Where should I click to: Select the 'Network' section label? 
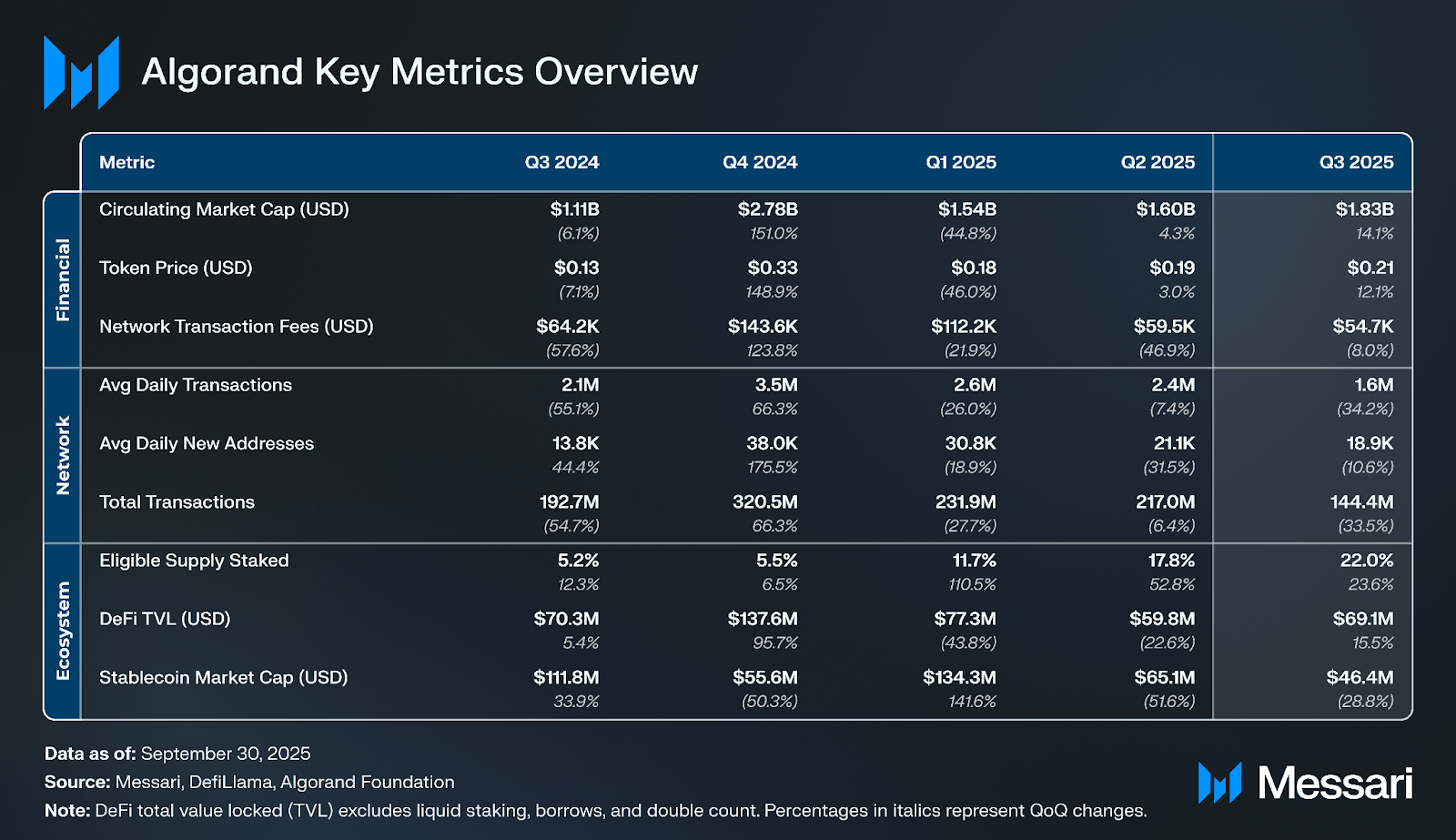pos(63,455)
